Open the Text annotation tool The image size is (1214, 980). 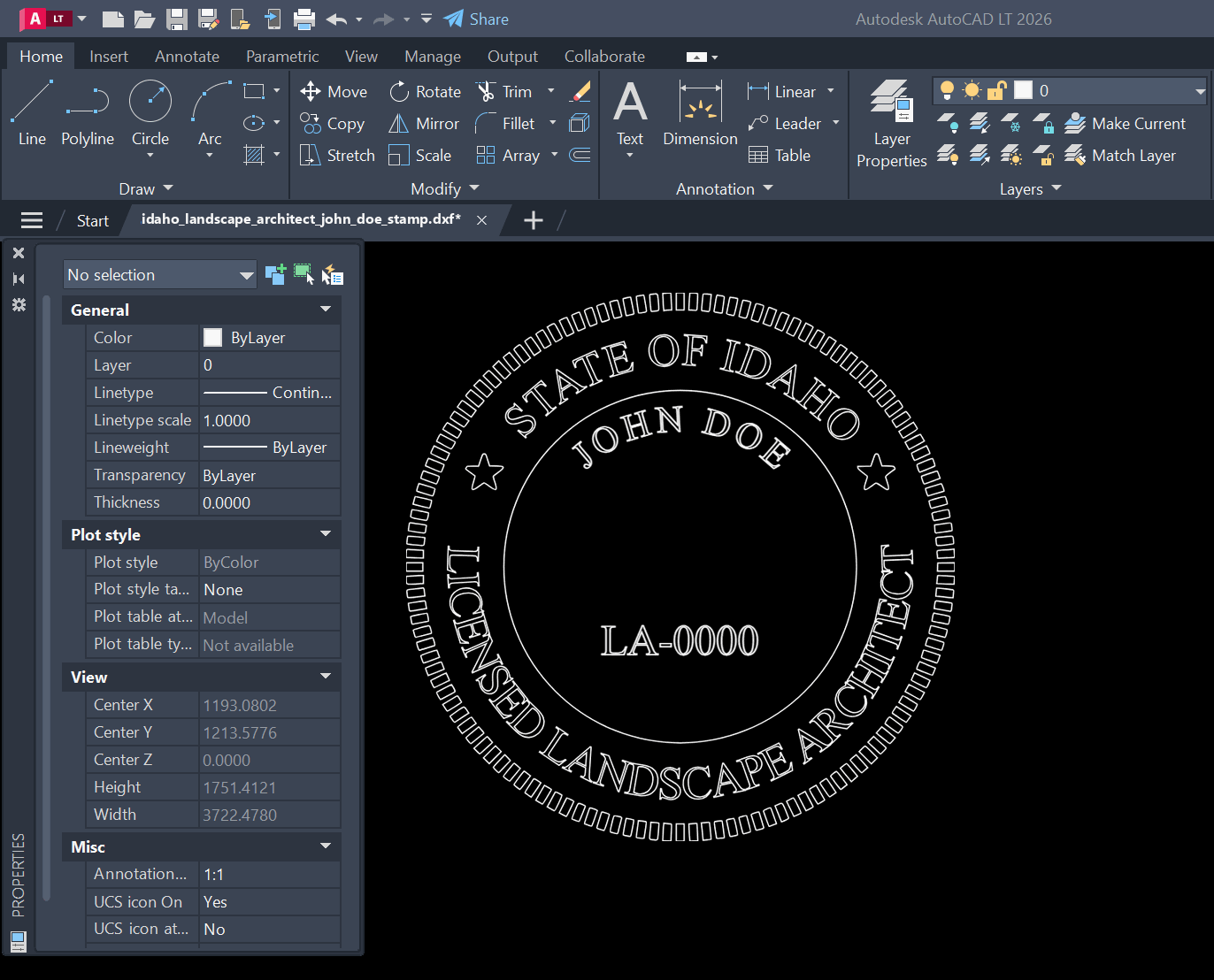pos(630,115)
